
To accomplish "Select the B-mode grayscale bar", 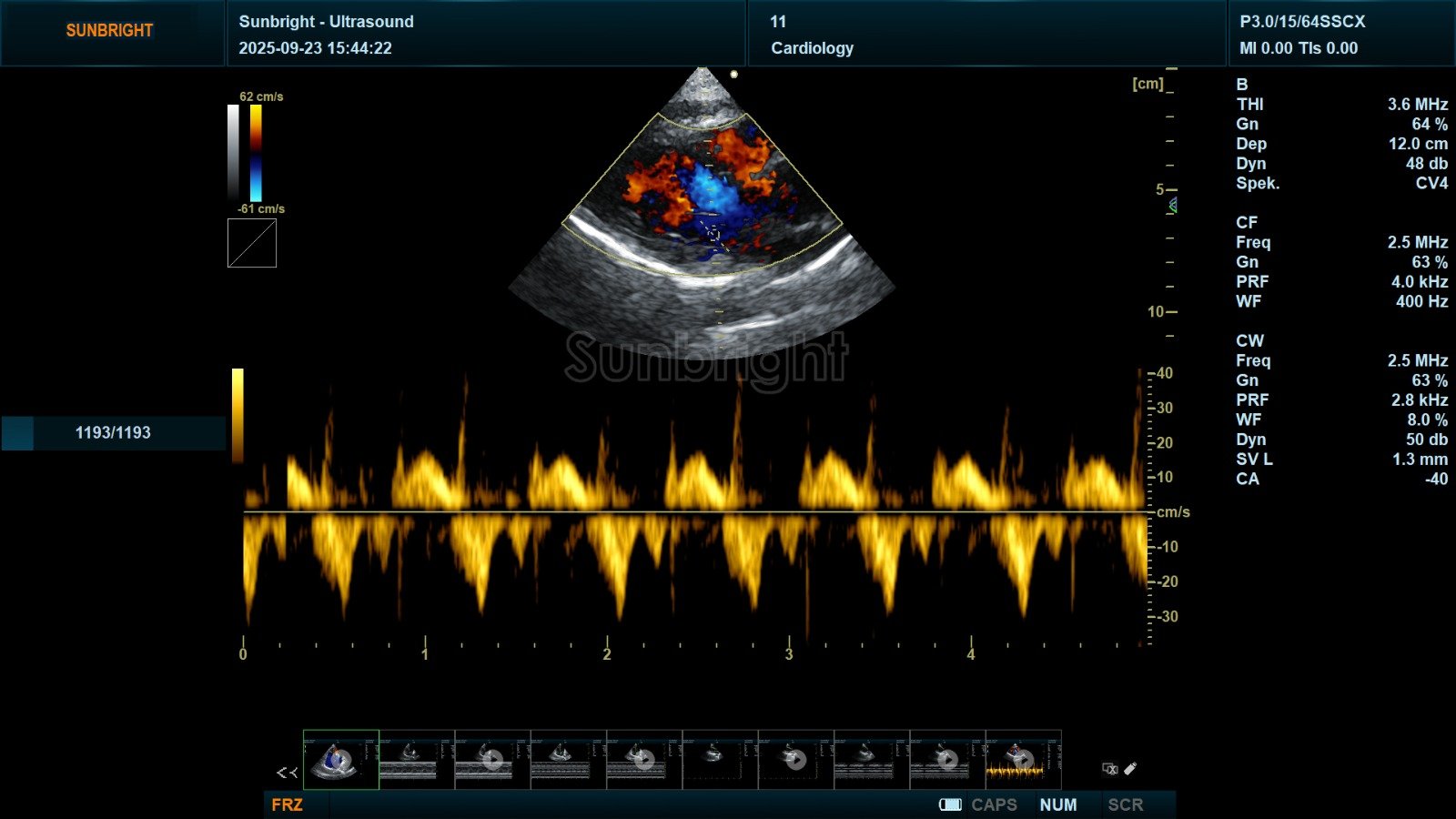I will click(234, 153).
